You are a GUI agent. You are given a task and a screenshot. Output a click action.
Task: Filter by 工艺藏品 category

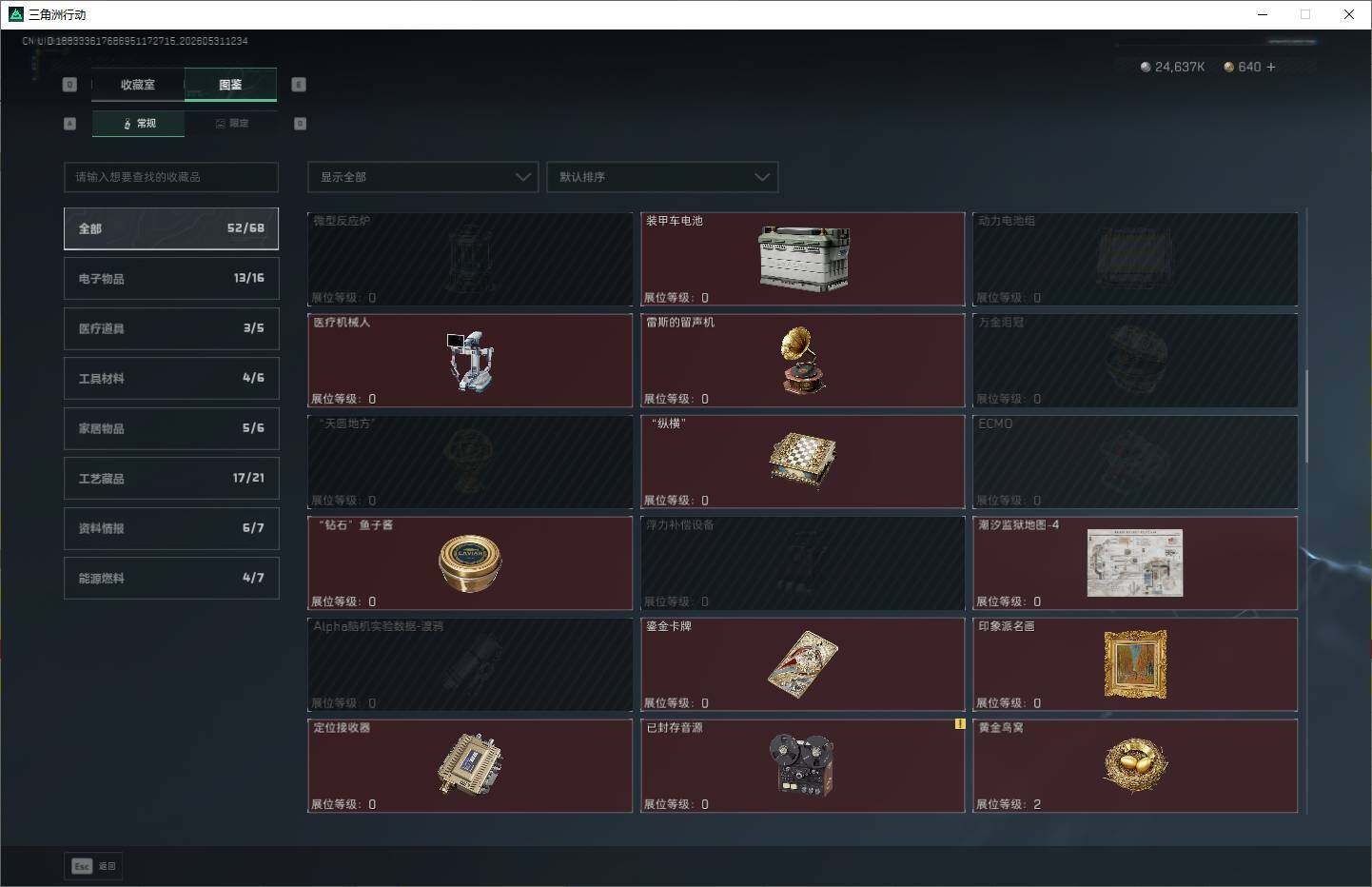[x=171, y=478]
